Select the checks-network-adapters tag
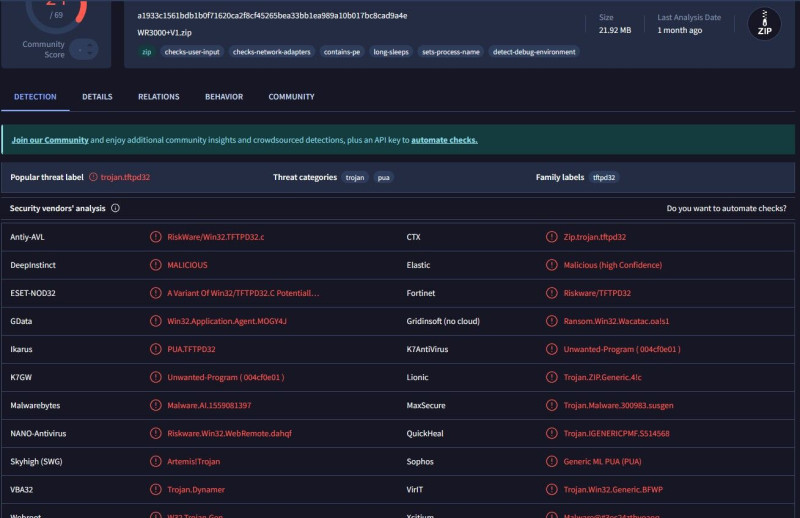Screen dimensions: 800x518 click(x=271, y=52)
